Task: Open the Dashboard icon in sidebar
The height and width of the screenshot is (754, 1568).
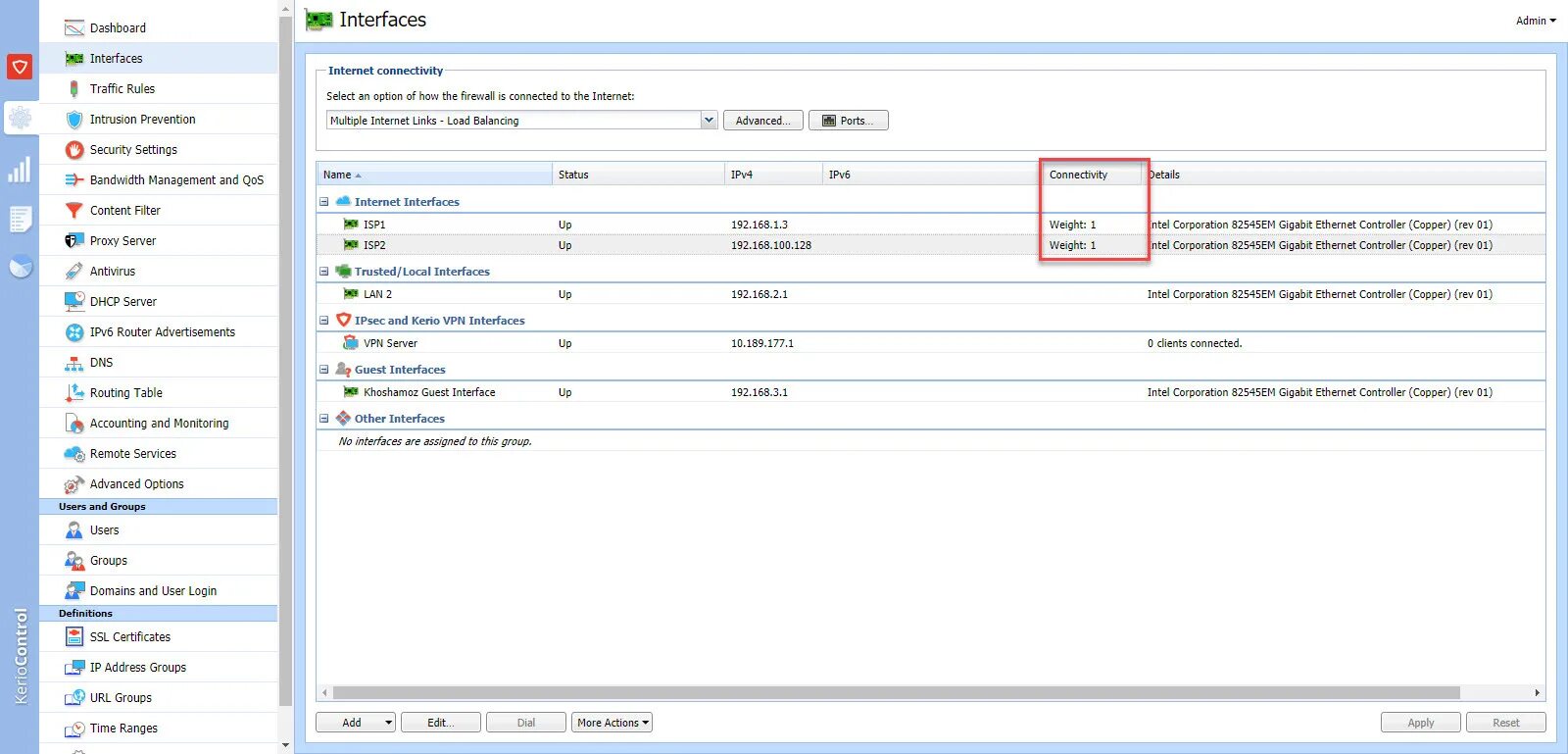Action: pos(73,28)
